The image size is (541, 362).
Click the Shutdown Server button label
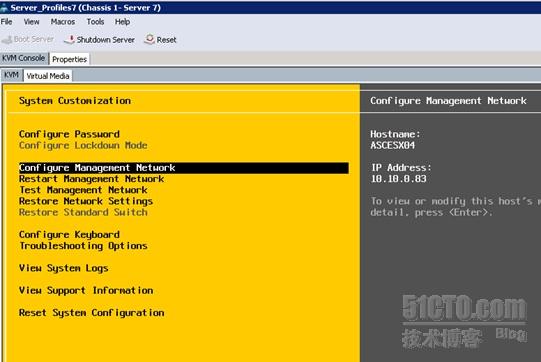(106, 40)
